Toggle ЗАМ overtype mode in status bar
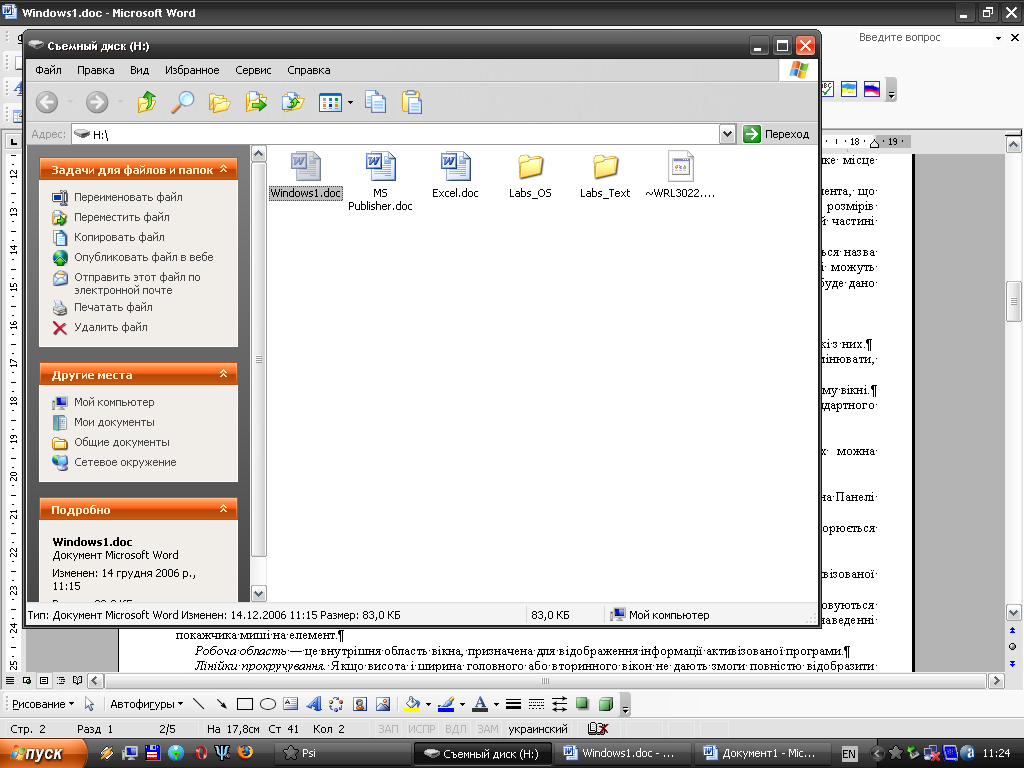Screen dimensions: 1024x768 (487, 729)
